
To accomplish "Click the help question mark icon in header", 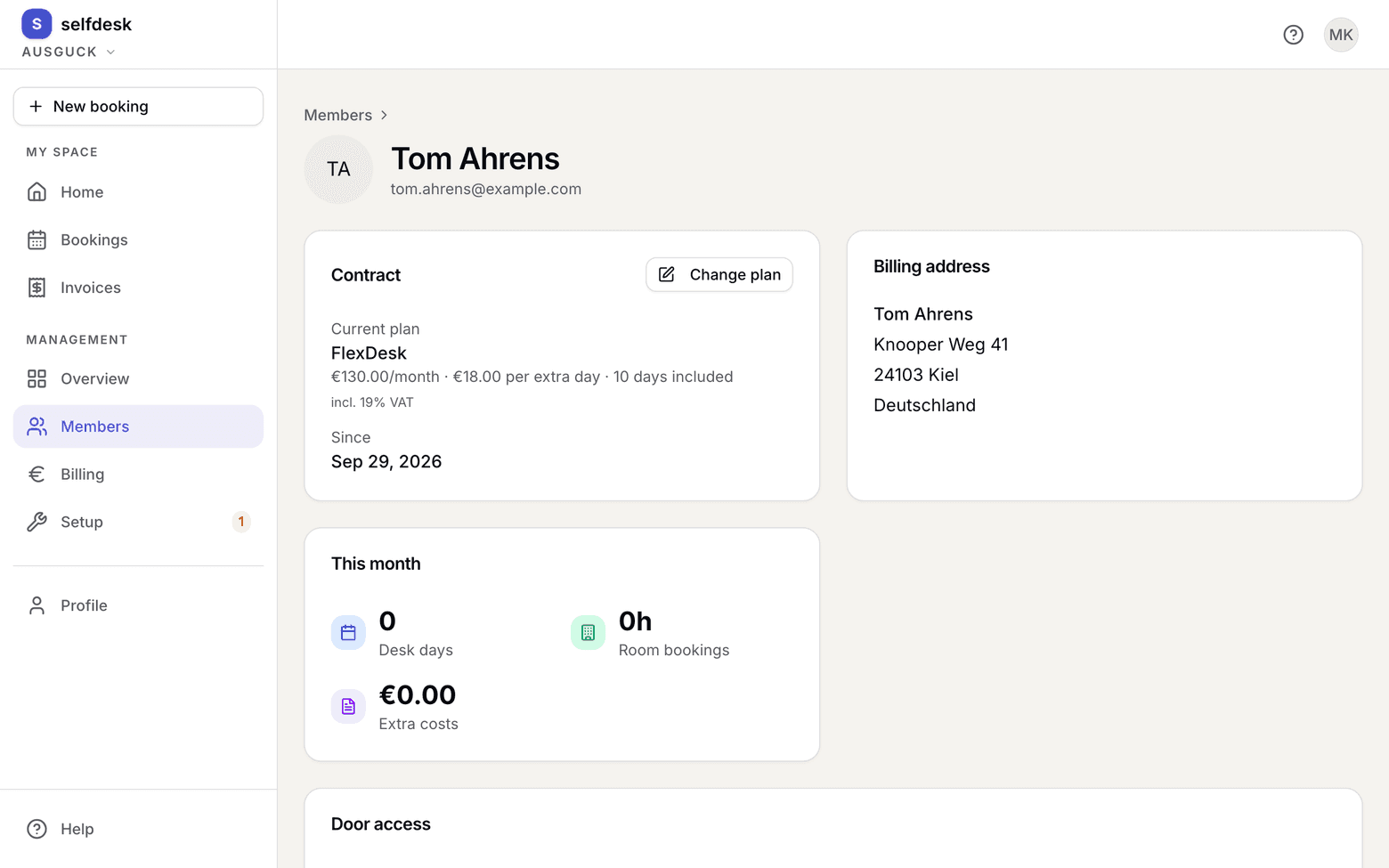I will point(1293,35).
